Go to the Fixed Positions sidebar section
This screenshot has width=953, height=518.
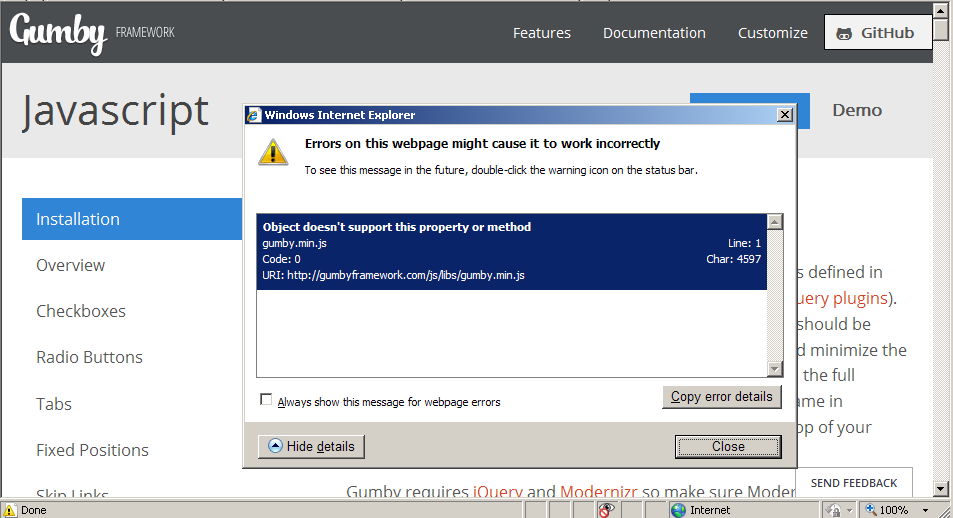pos(92,450)
